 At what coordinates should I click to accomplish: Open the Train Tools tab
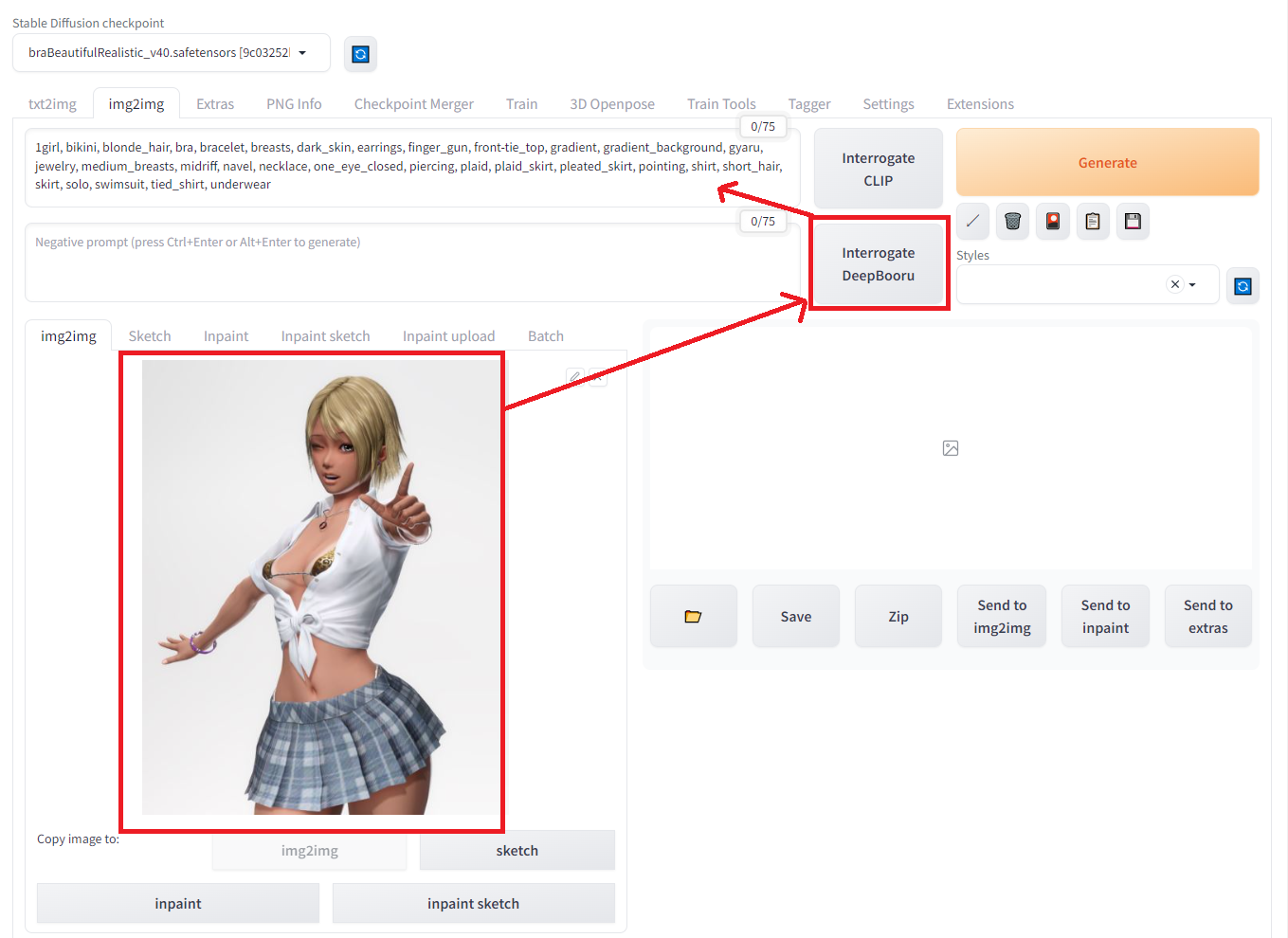pyautogui.click(x=721, y=104)
